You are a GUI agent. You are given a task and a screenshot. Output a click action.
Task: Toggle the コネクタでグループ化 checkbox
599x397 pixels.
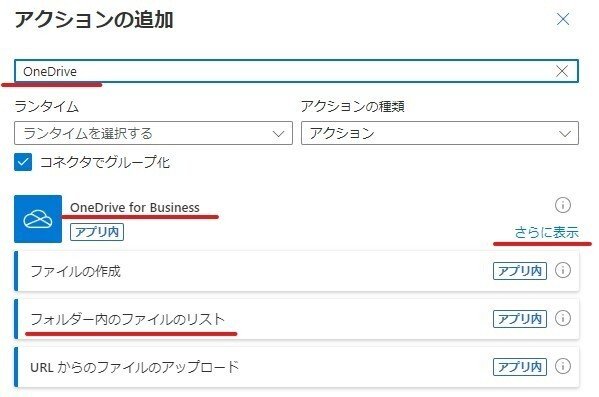(23, 162)
